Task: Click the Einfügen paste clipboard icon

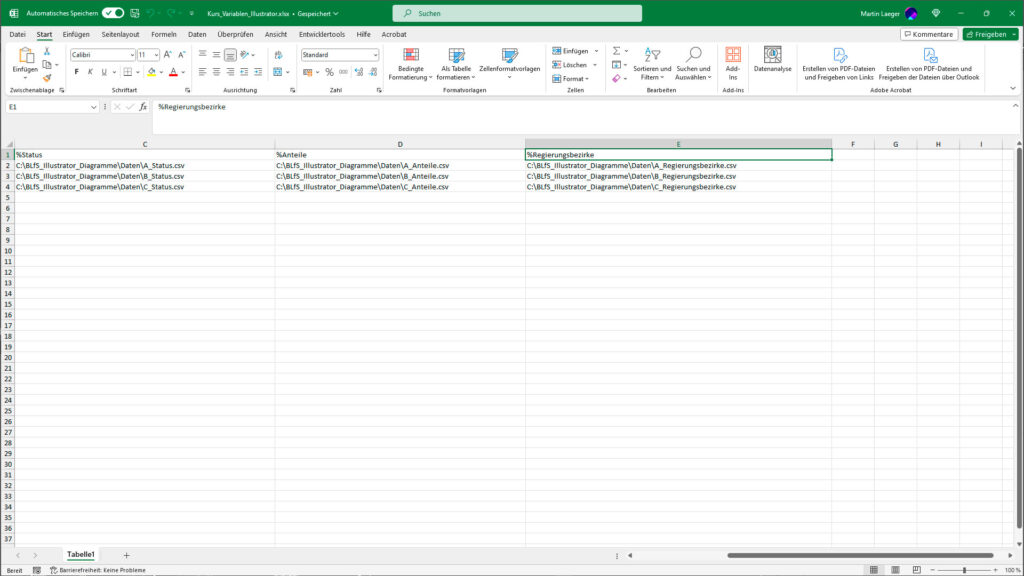Action: click(x=25, y=56)
